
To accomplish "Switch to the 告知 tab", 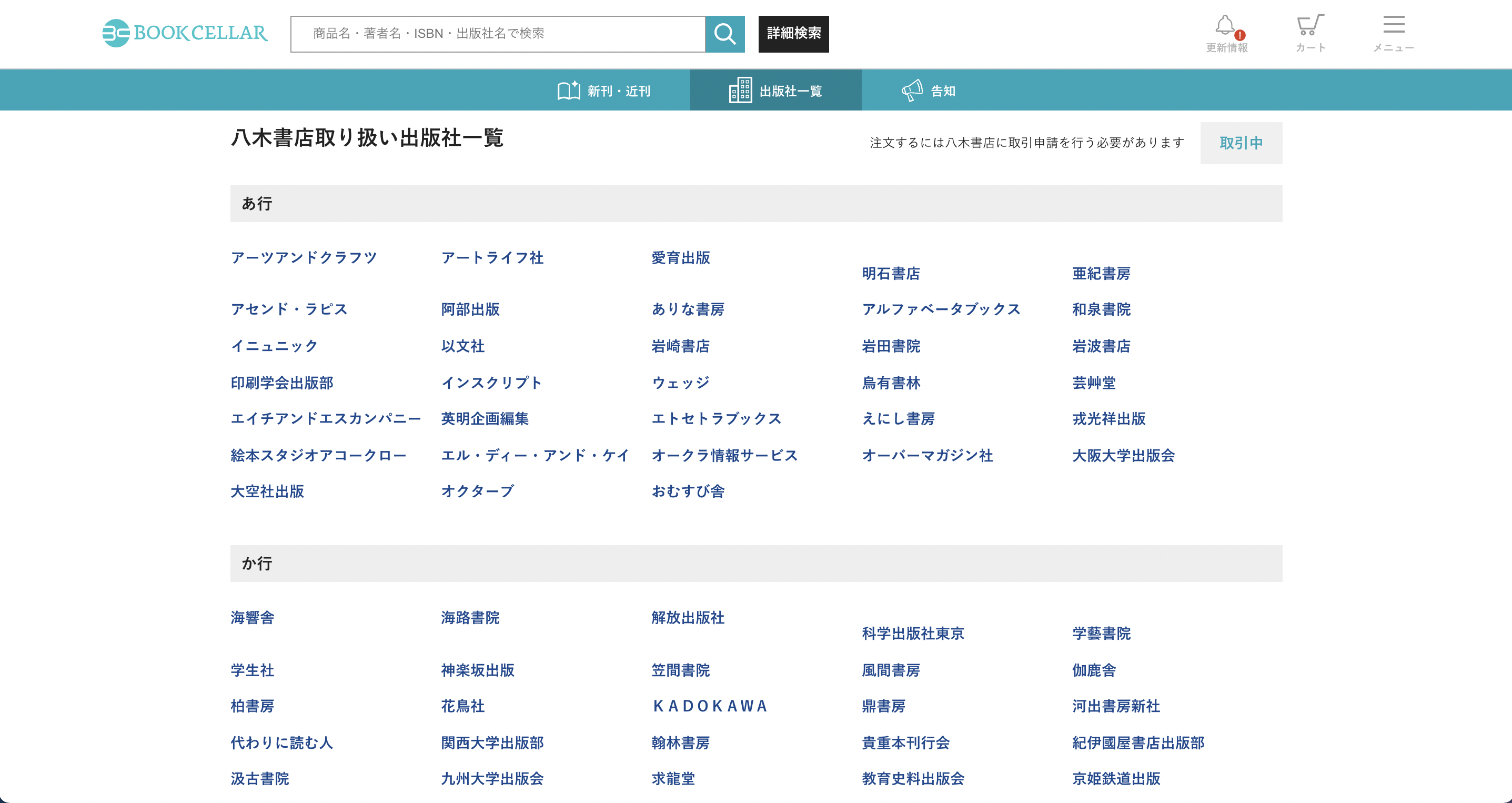I will pos(943,91).
